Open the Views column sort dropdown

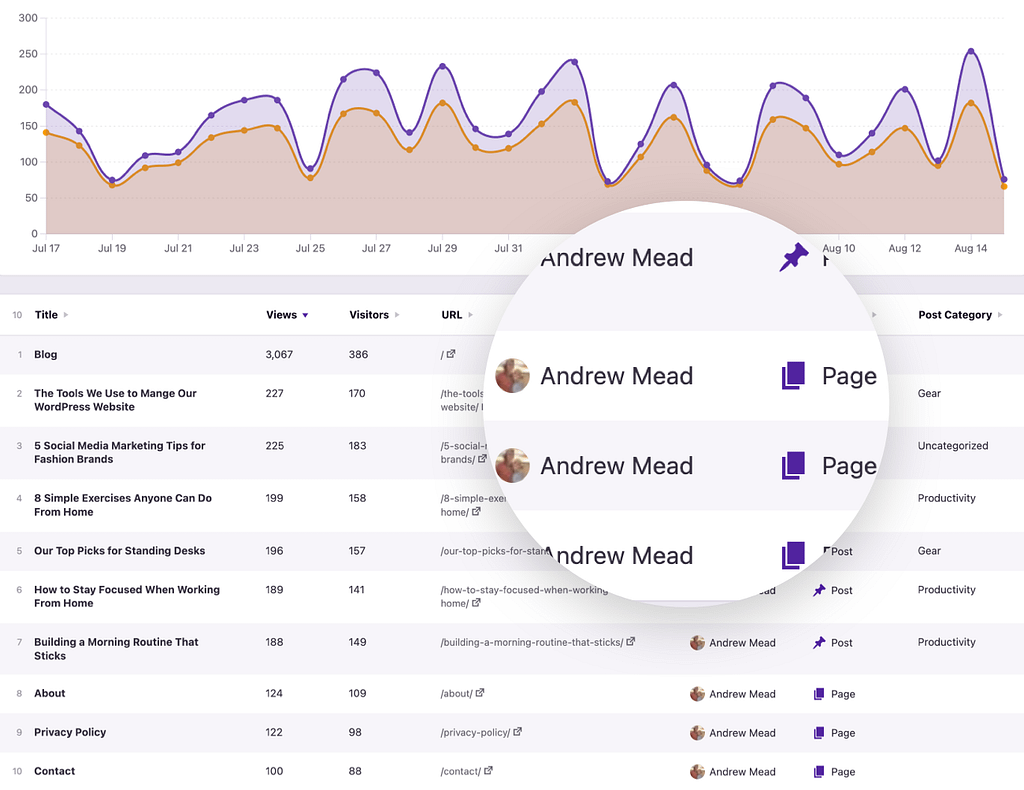[x=303, y=314]
